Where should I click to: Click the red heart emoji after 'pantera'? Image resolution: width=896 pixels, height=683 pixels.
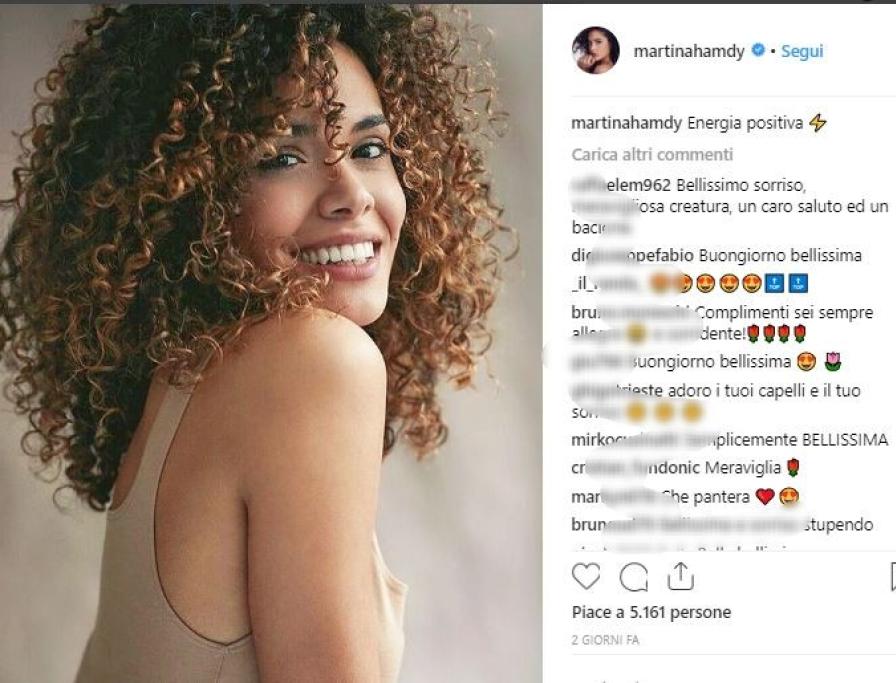765,496
